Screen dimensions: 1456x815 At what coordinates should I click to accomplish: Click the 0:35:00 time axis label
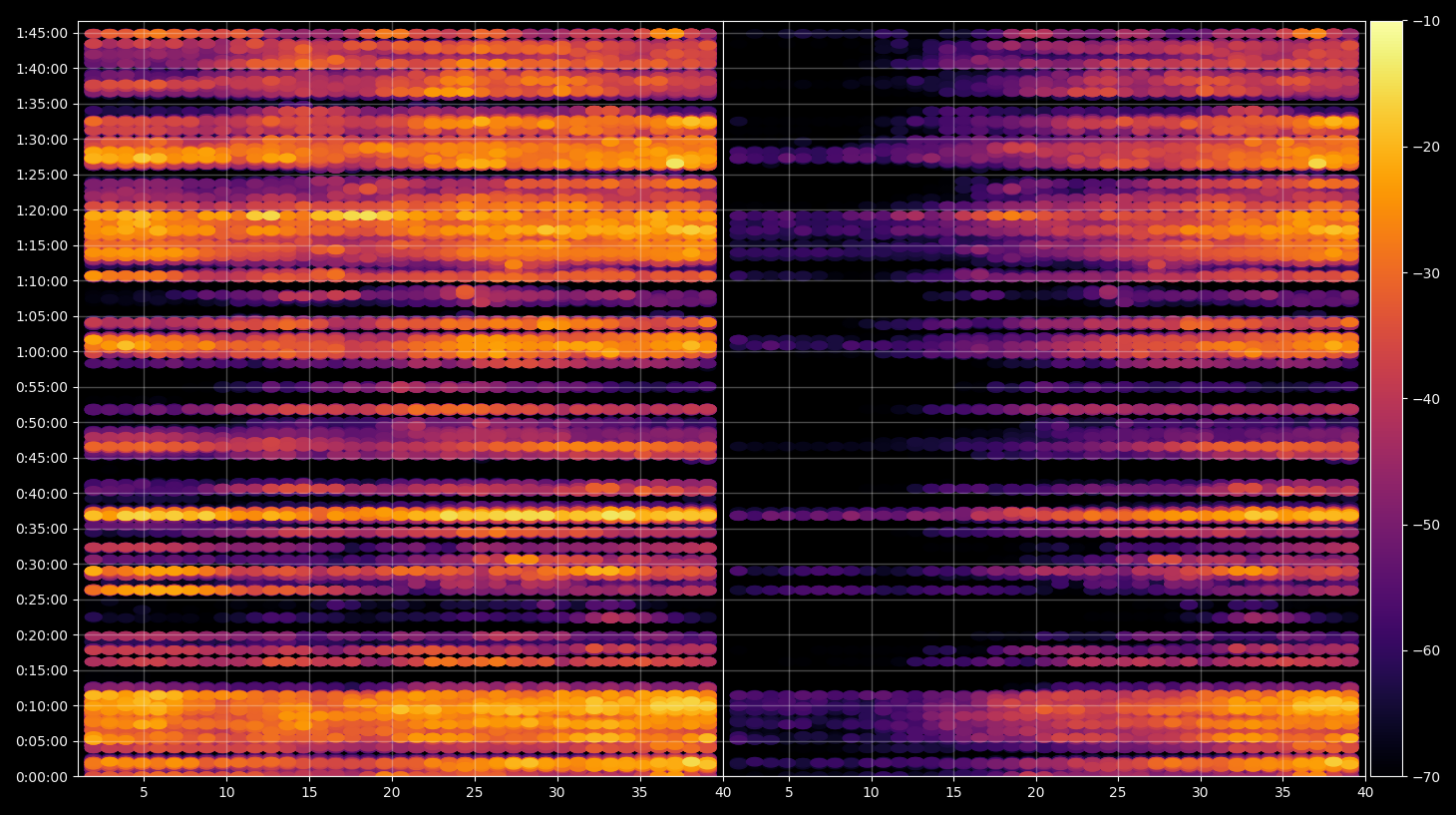[x=42, y=529]
